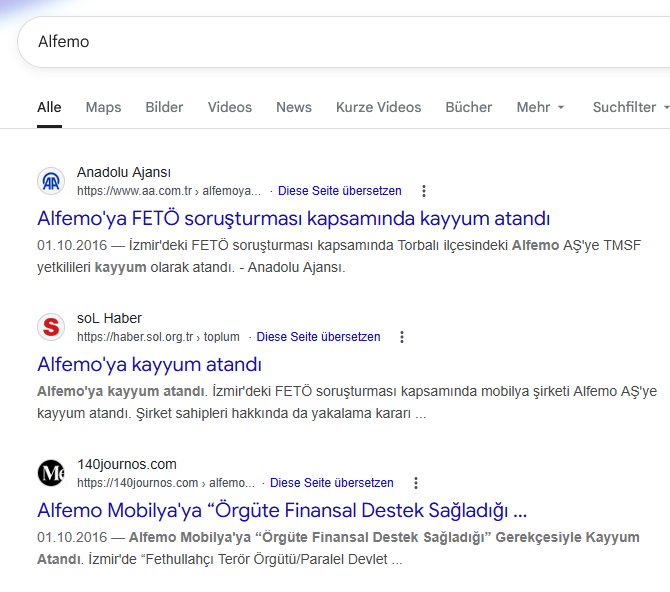Click the 140journos.com favicon

pyautogui.click(x=51, y=473)
